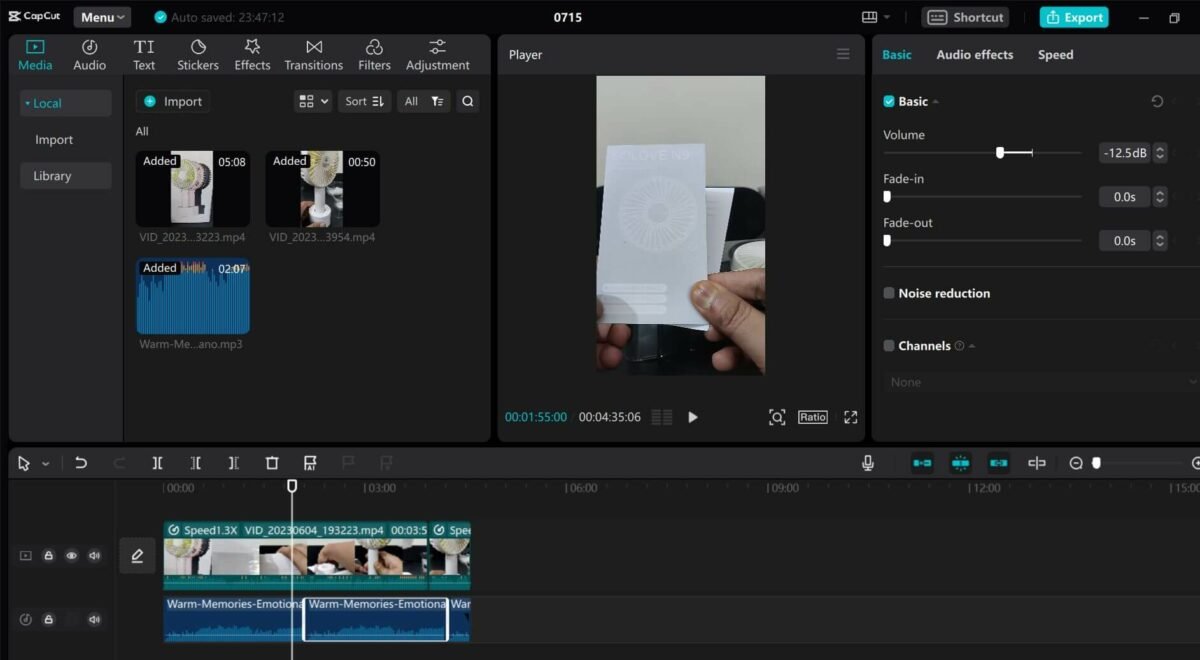Switch to the Audio effects tab

974,55
